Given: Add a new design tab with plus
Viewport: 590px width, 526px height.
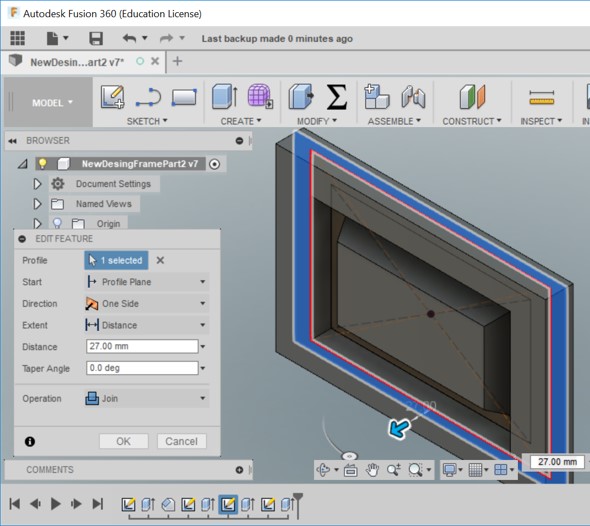Looking at the screenshot, I should tap(177, 61).
